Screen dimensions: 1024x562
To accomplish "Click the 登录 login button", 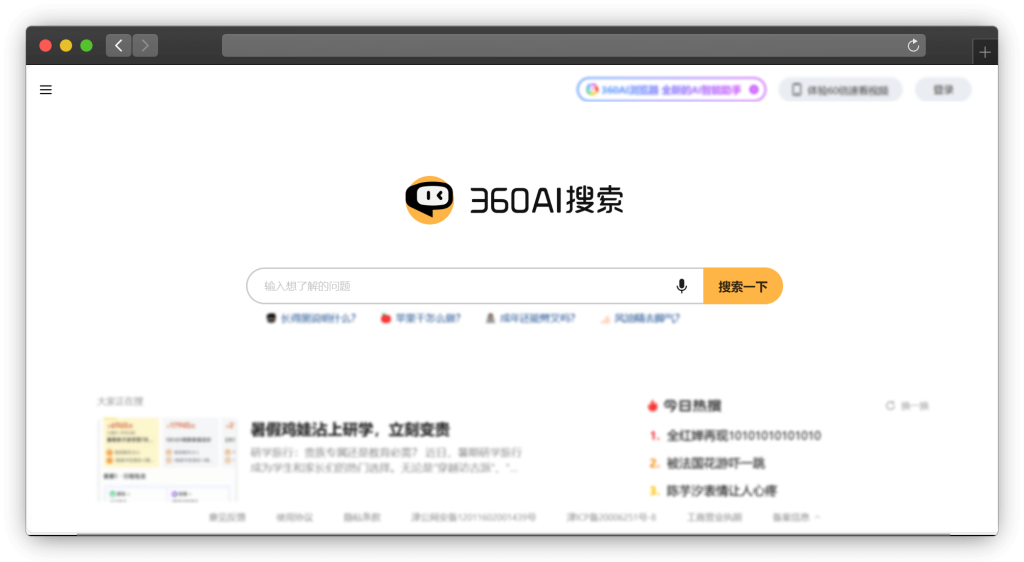I will [943, 89].
